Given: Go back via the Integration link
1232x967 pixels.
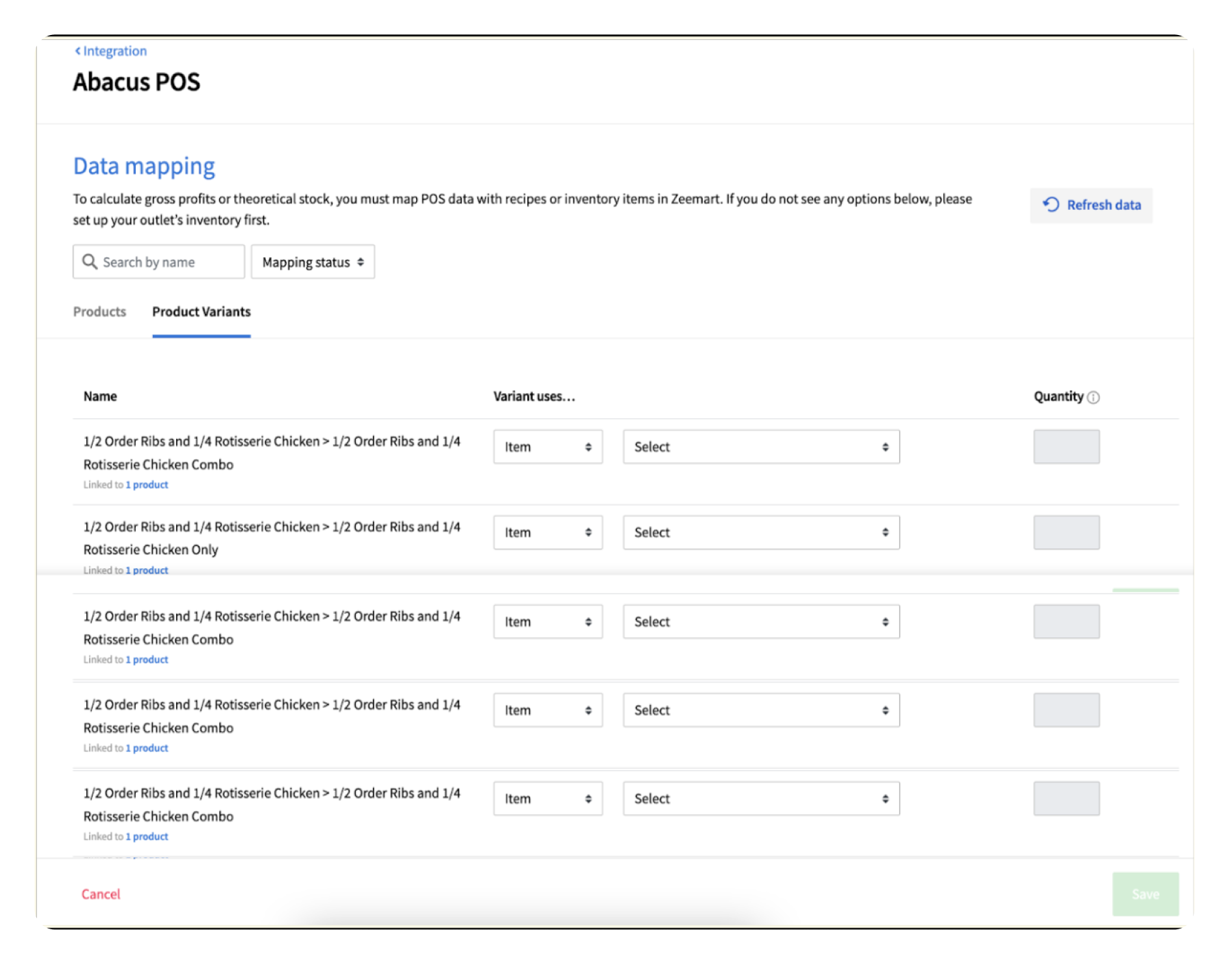Looking at the screenshot, I should (110, 51).
